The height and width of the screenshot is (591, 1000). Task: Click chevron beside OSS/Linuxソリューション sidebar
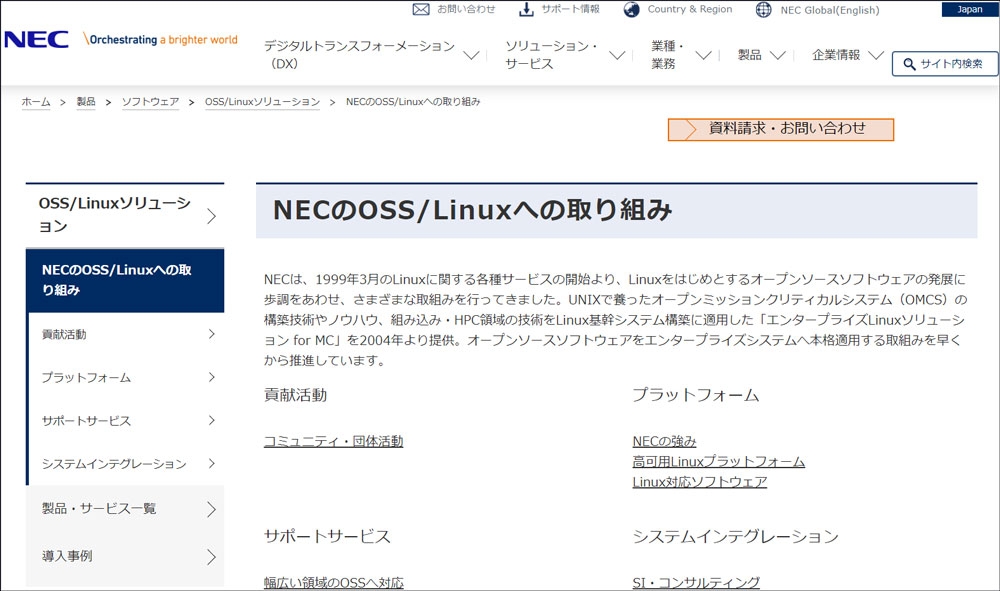coord(212,216)
